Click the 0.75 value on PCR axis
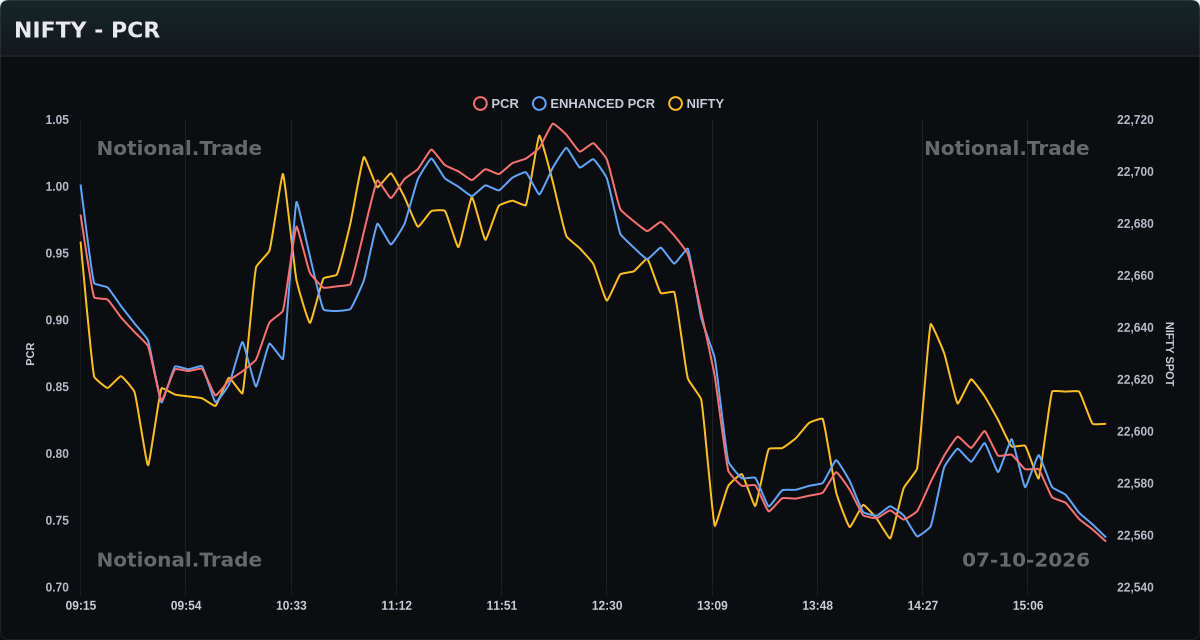The image size is (1200, 640). pyautogui.click(x=57, y=521)
